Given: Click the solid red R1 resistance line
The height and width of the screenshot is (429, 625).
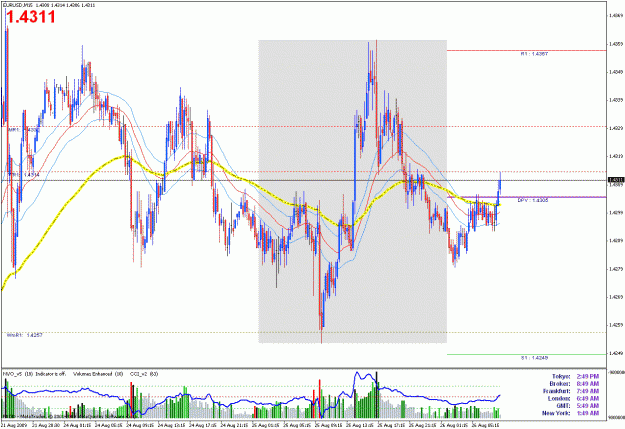Looking at the screenshot, I should pos(526,50).
